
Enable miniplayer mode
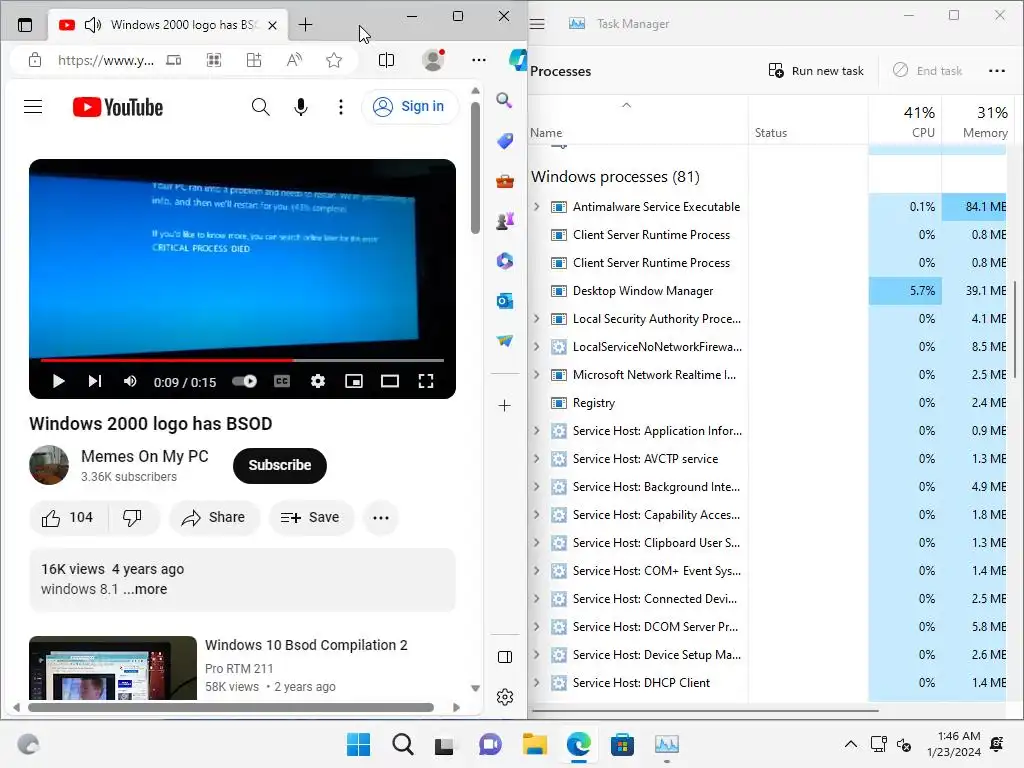click(353, 381)
